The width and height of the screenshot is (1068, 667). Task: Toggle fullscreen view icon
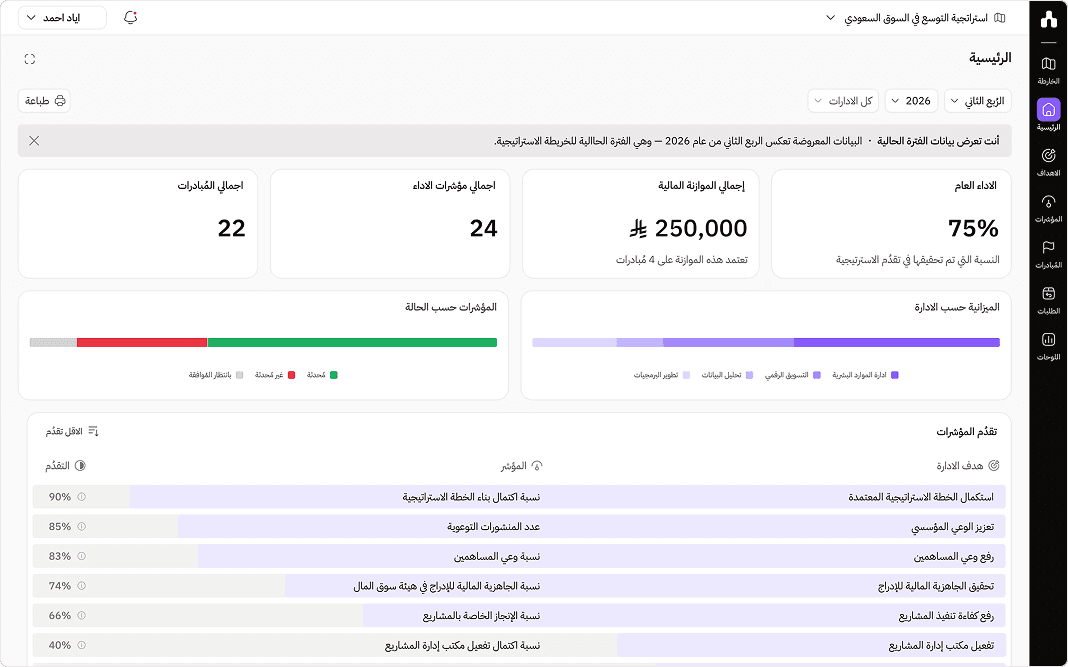tap(29, 59)
